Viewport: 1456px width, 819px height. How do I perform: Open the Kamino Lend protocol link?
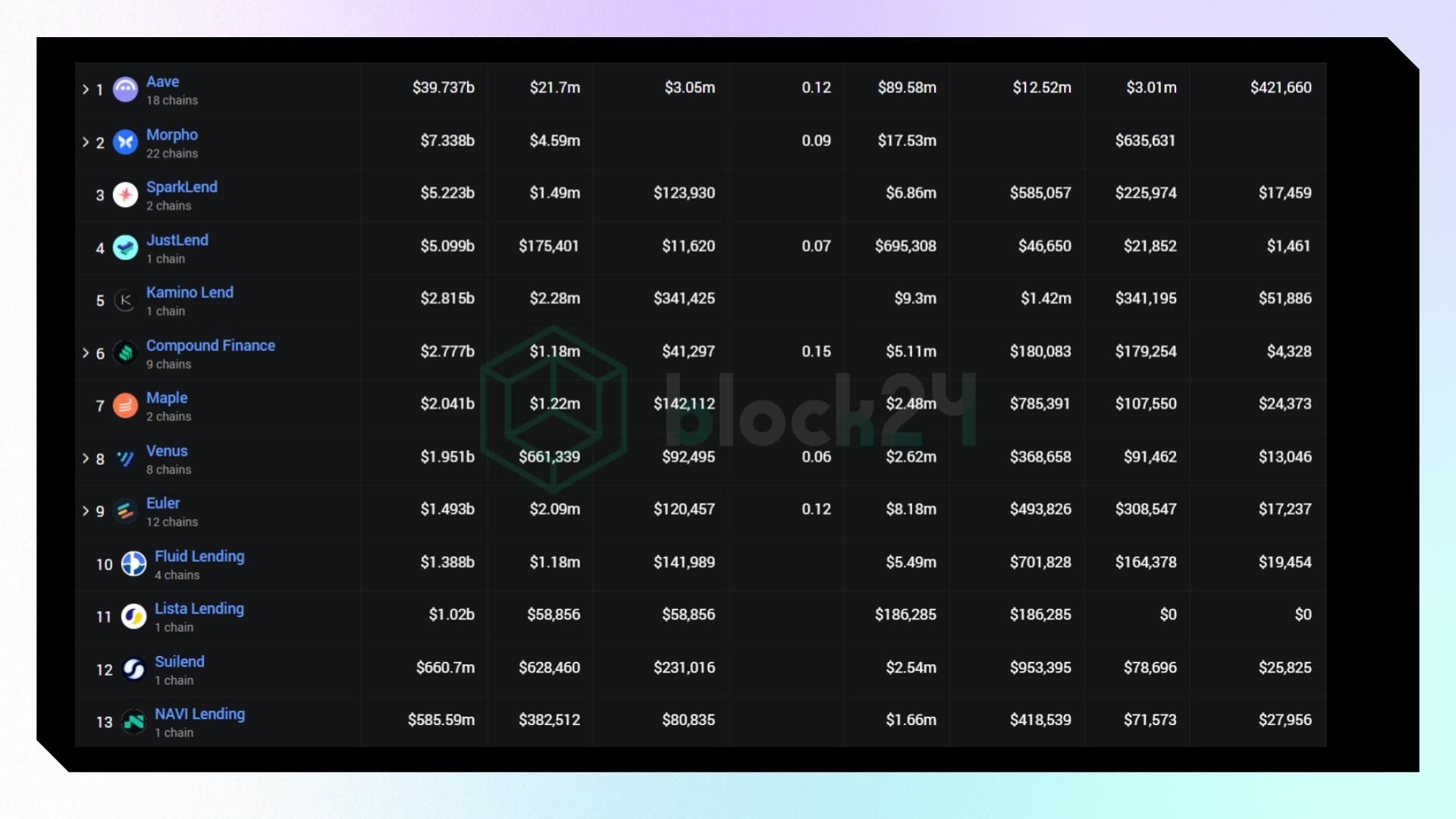[x=190, y=293]
